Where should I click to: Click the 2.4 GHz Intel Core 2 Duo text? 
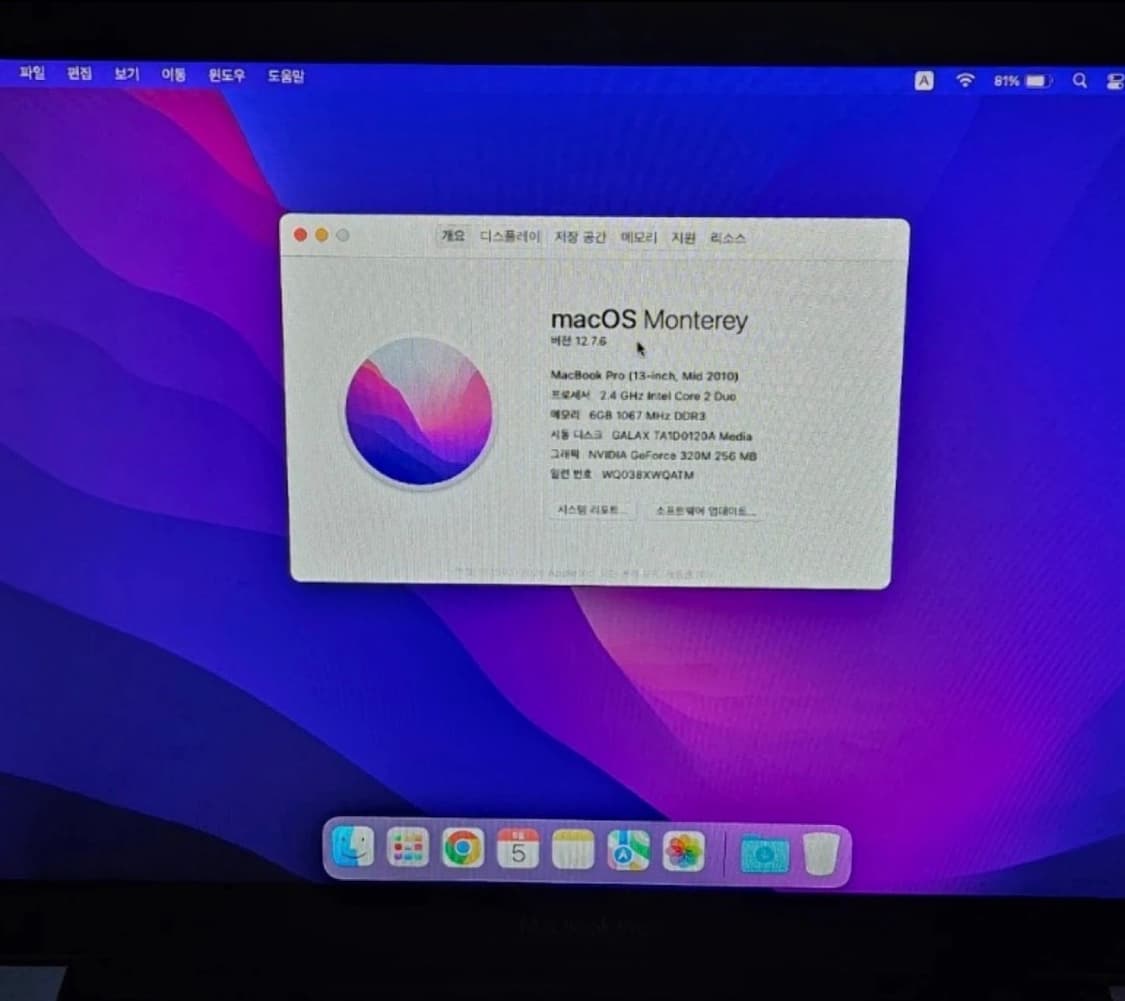(x=667, y=395)
